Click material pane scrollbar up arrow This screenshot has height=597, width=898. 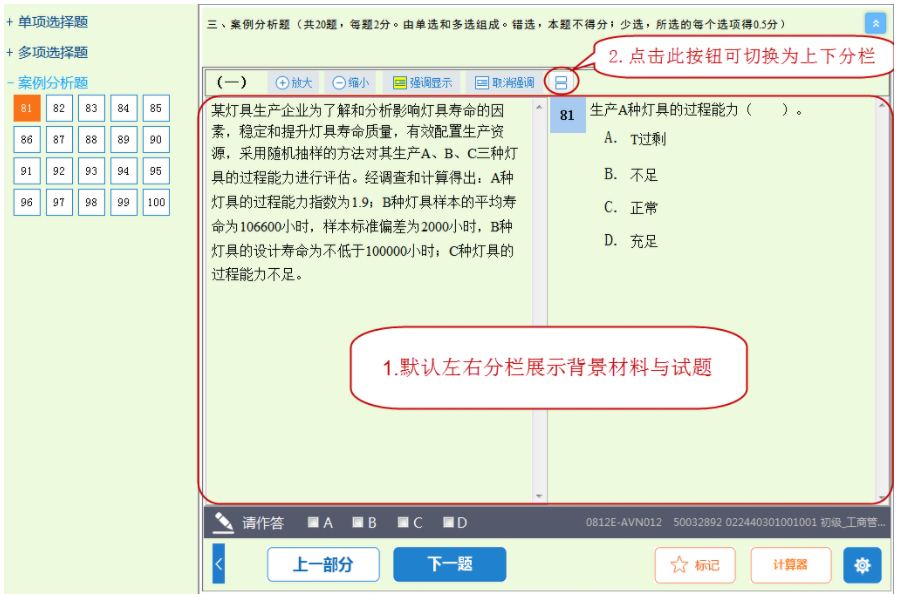point(539,107)
